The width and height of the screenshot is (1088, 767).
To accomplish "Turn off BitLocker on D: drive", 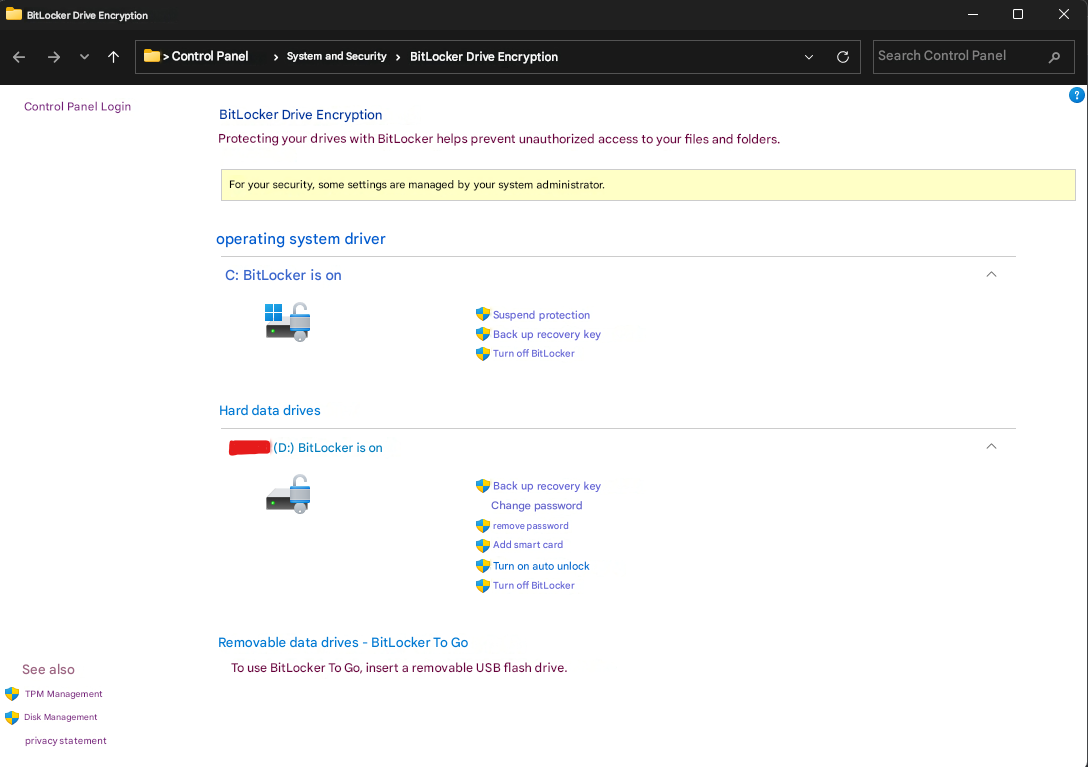I will (534, 585).
